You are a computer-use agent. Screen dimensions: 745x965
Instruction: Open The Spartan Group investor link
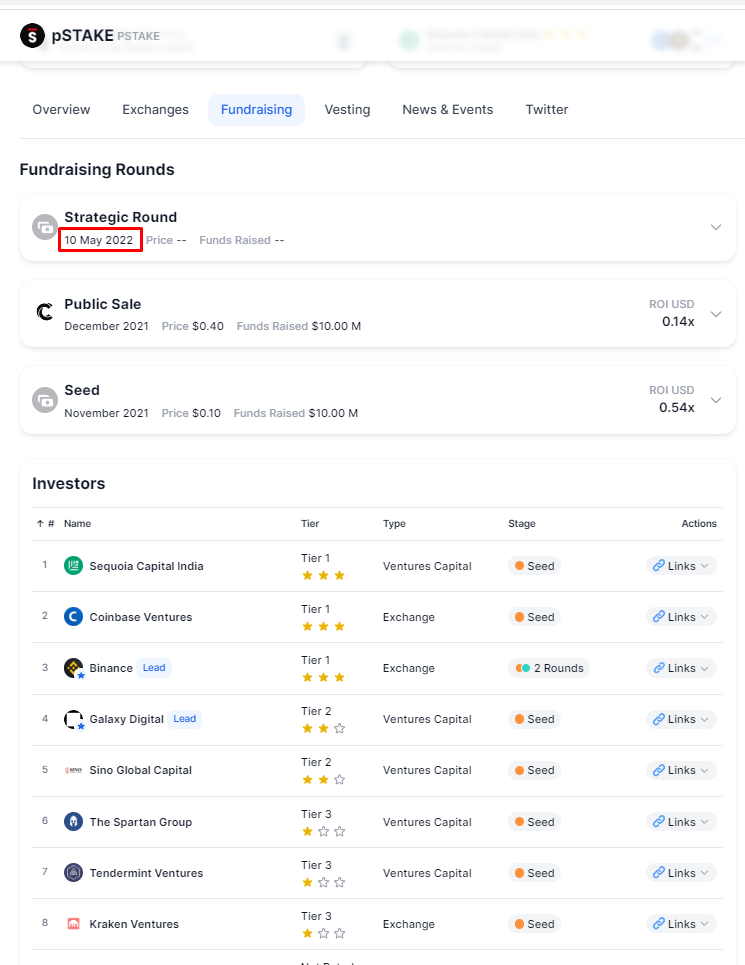coord(141,822)
